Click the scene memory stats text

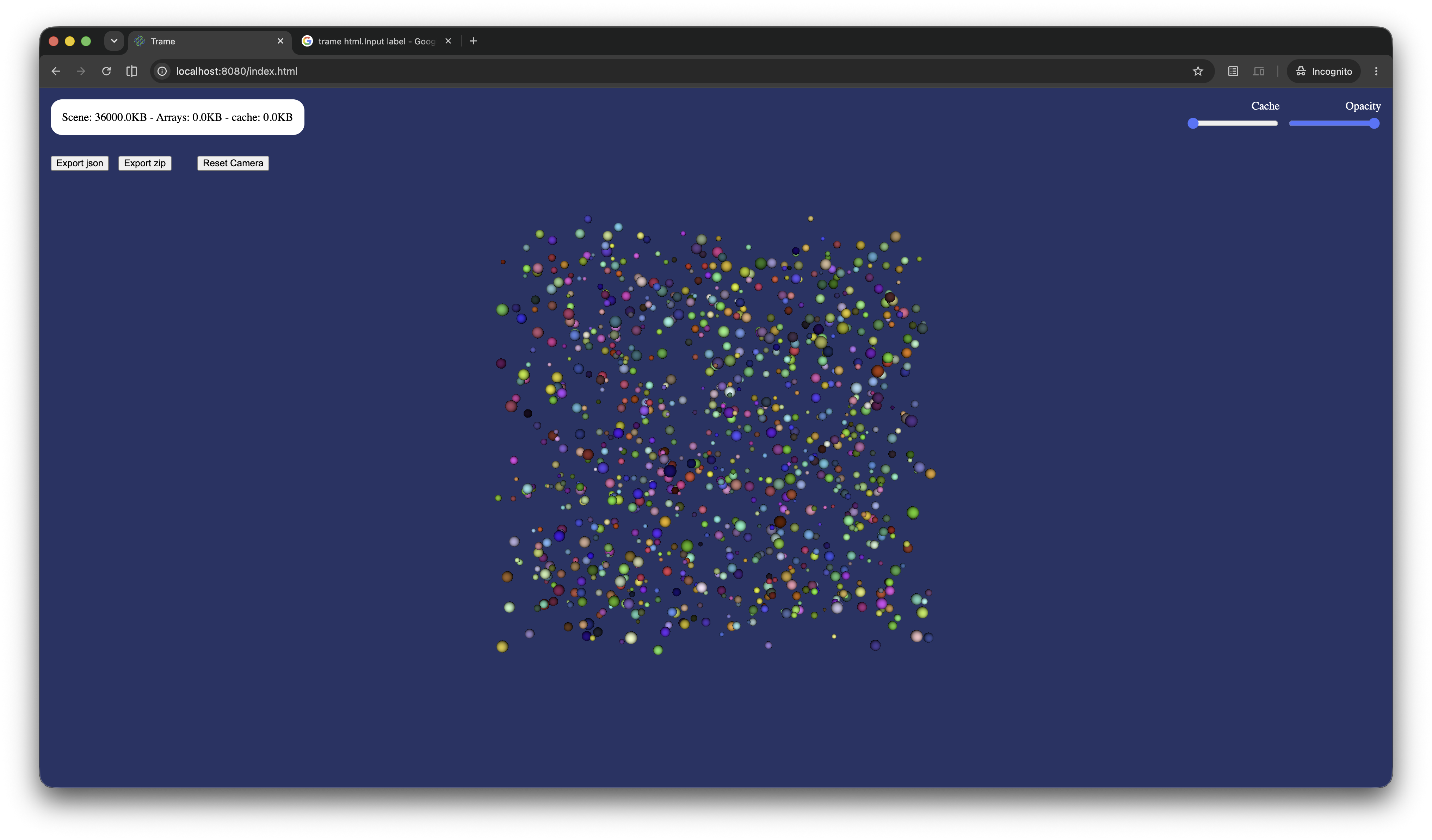click(177, 117)
